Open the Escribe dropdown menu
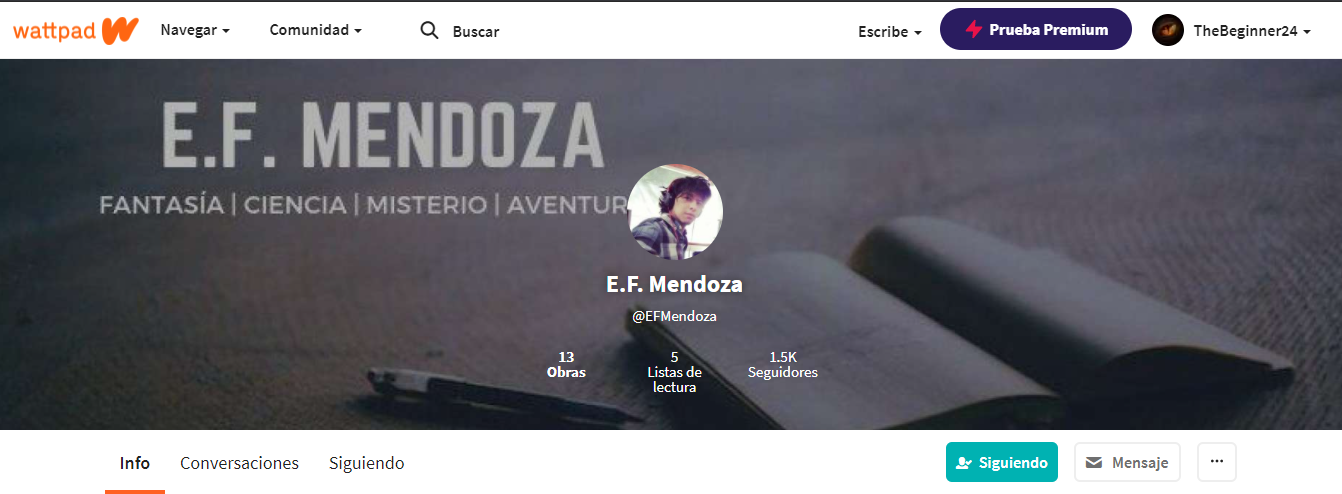 point(890,31)
